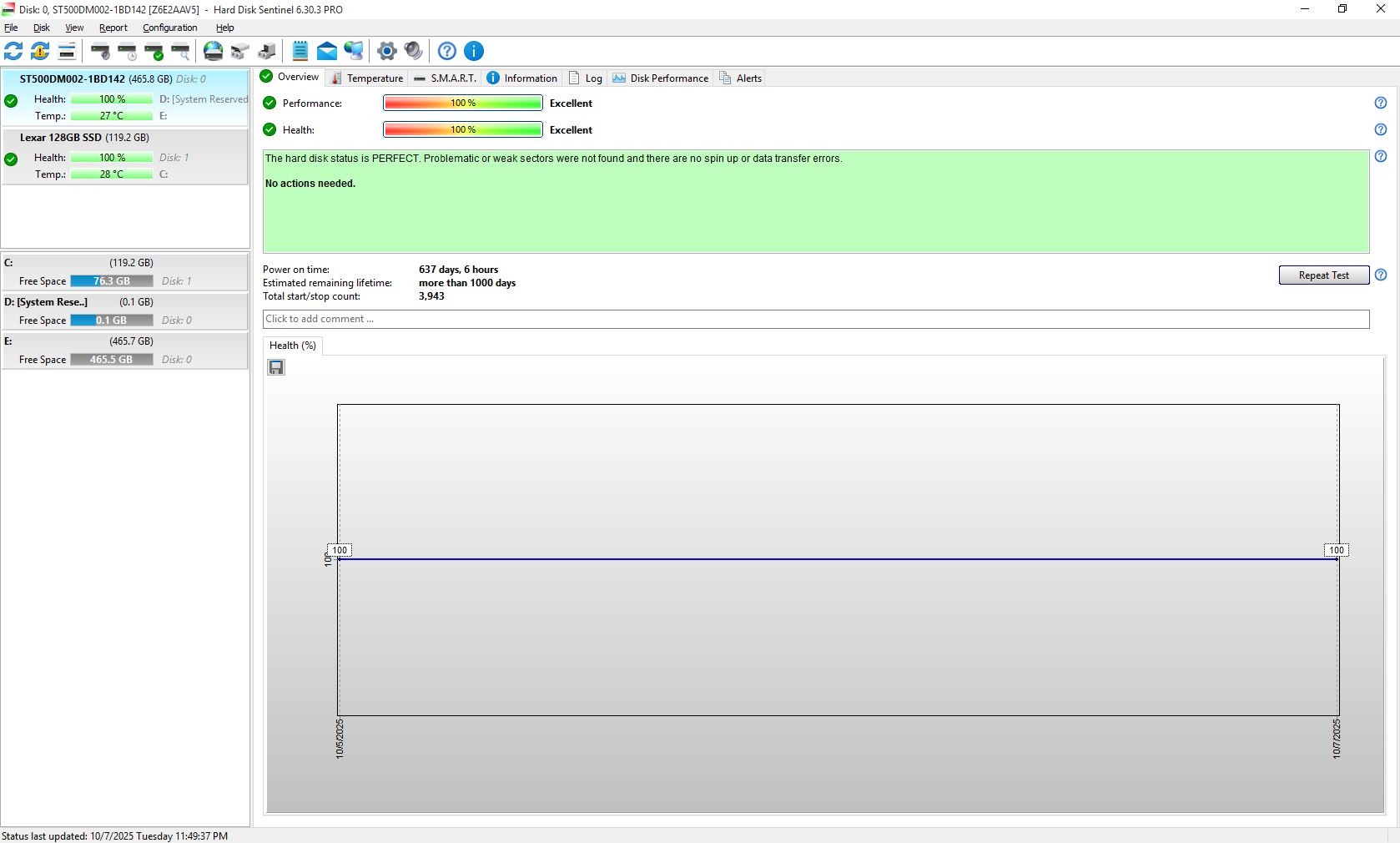Open the Report menu

click(x=113, y=28)
